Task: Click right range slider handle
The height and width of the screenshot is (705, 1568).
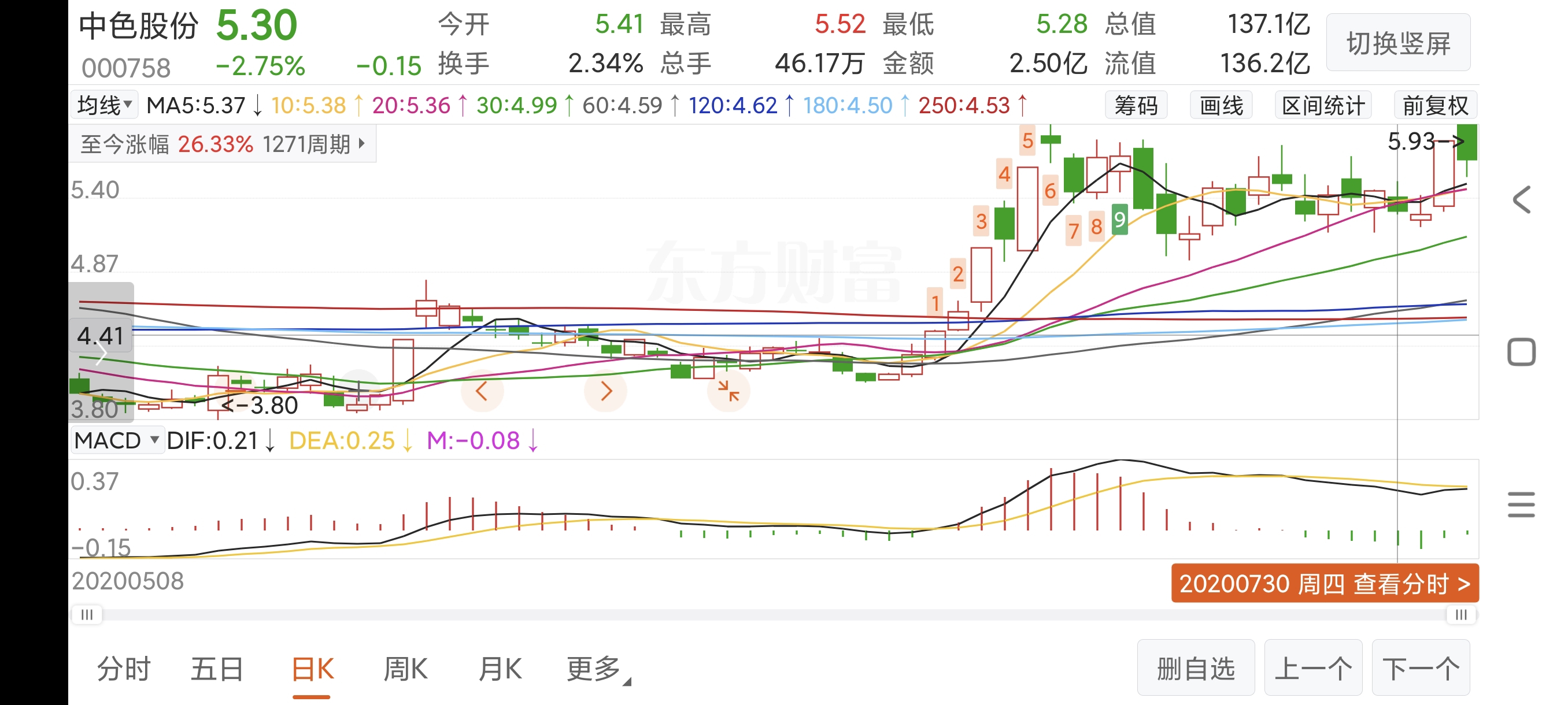Action: (x=1461, y=614)
